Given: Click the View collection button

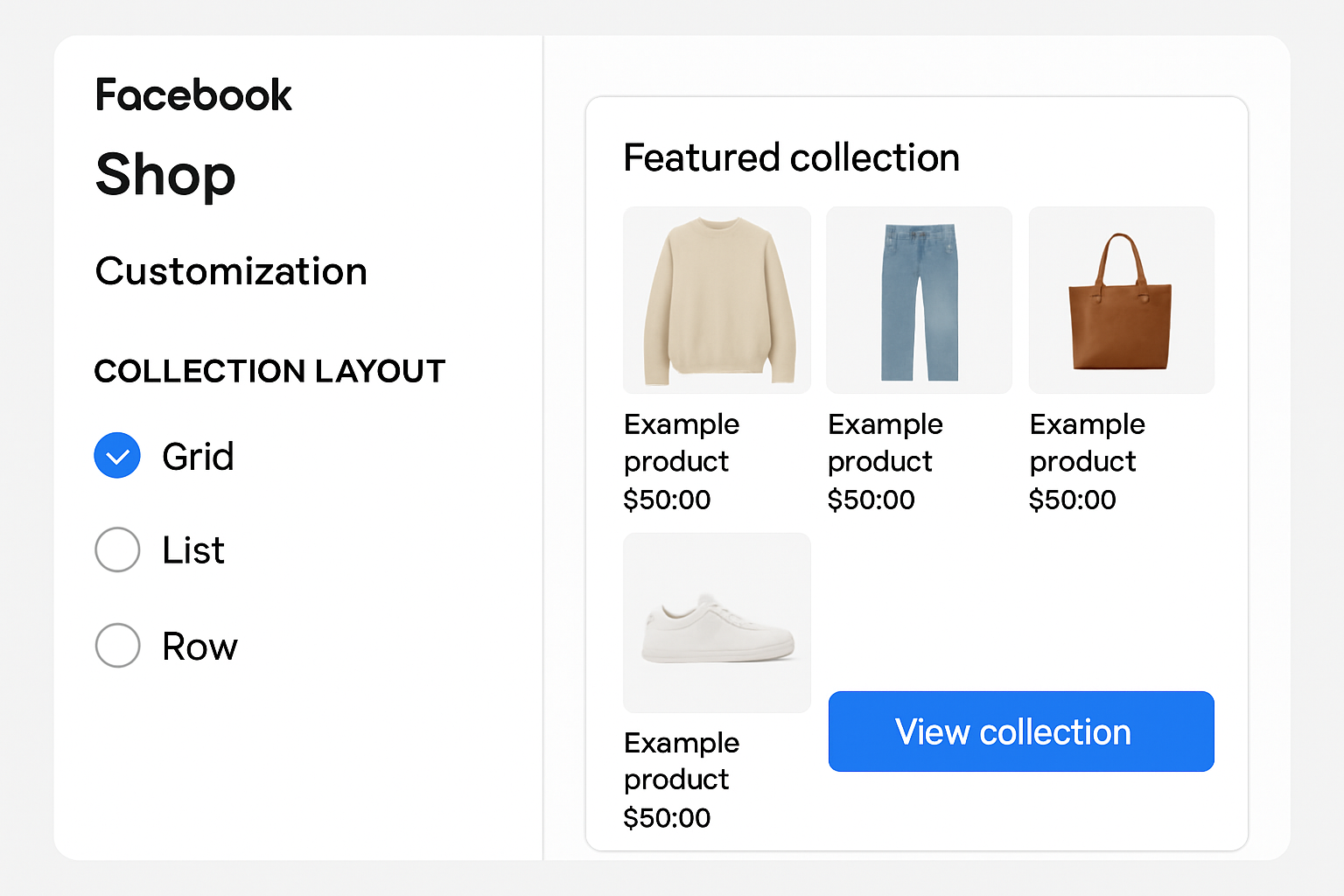Looking at the screenshot, I should [1020, 731].
